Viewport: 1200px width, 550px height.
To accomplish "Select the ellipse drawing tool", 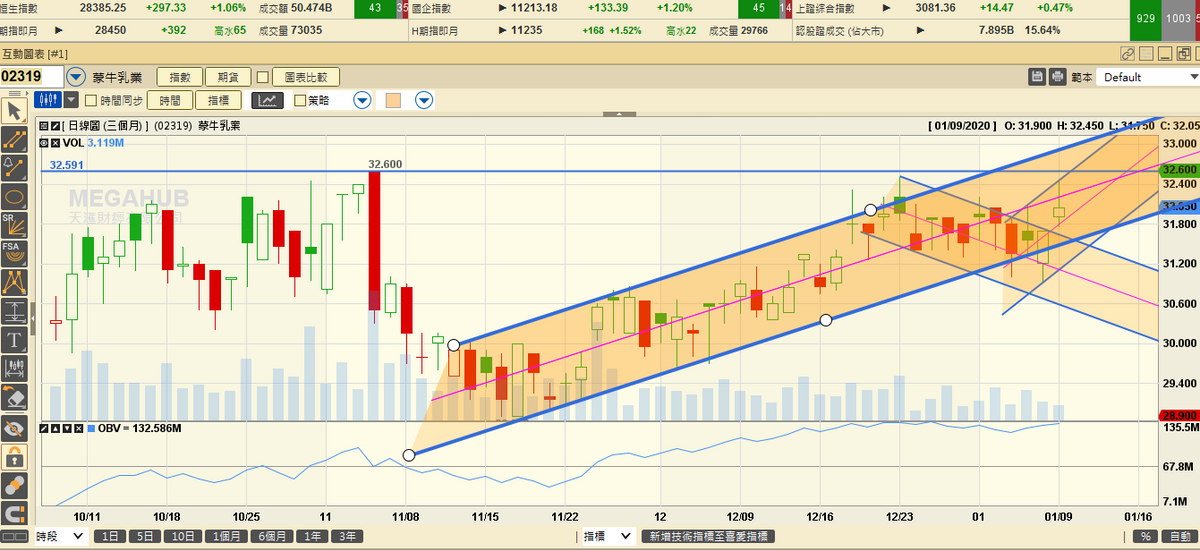I will 14,196.
